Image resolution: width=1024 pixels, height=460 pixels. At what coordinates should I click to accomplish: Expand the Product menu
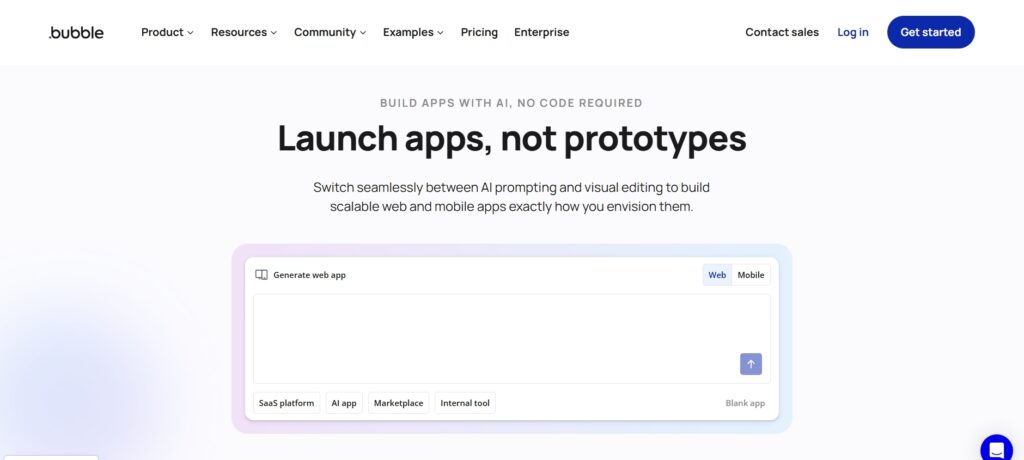[167, 32]
